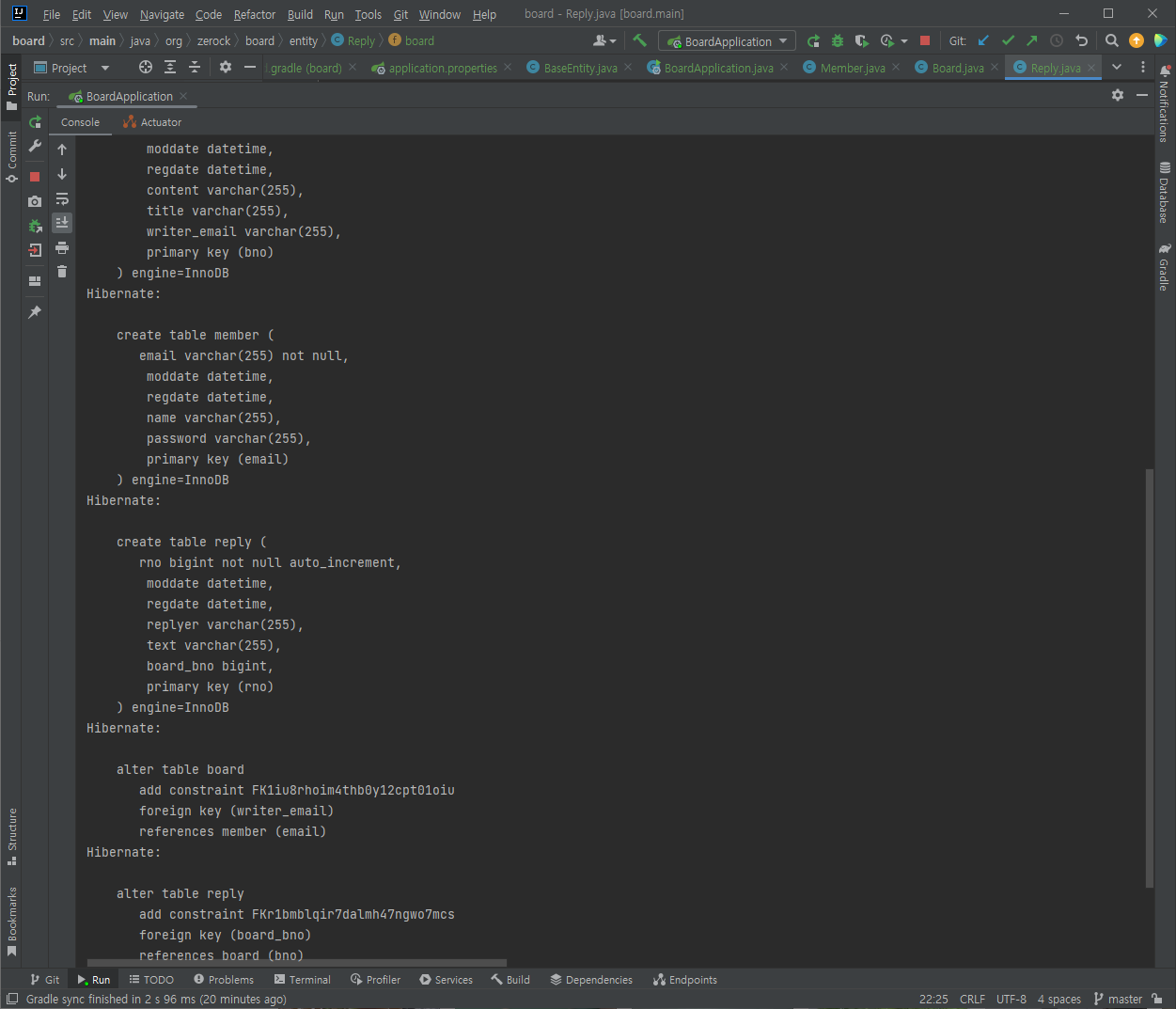The height and width of the screenshot is (1009, 1176).
Task: Expand all in Project panel
Action: click(x=170, y=67)
